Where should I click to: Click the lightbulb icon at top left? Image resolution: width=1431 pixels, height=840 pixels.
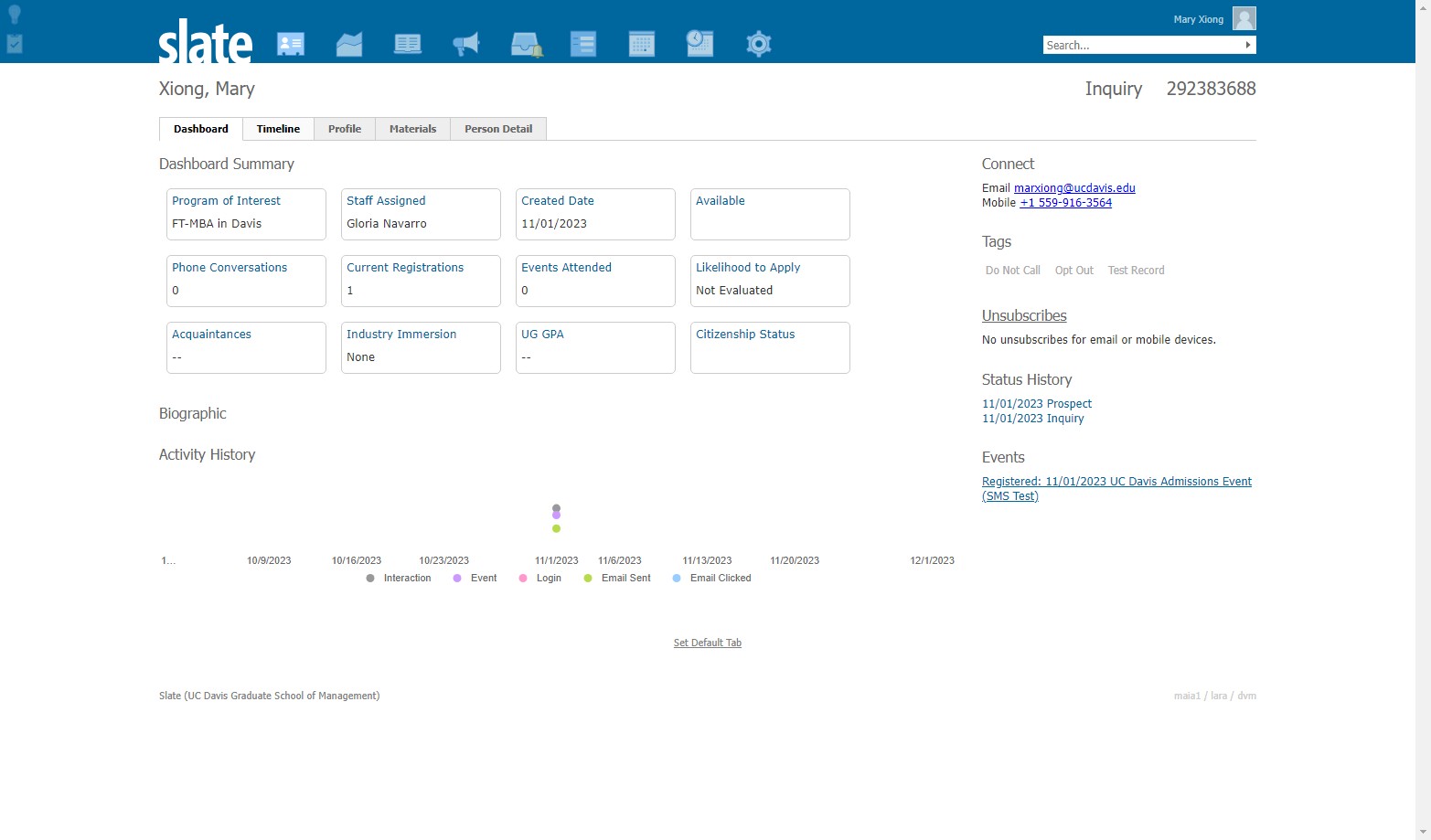point(15,14)
